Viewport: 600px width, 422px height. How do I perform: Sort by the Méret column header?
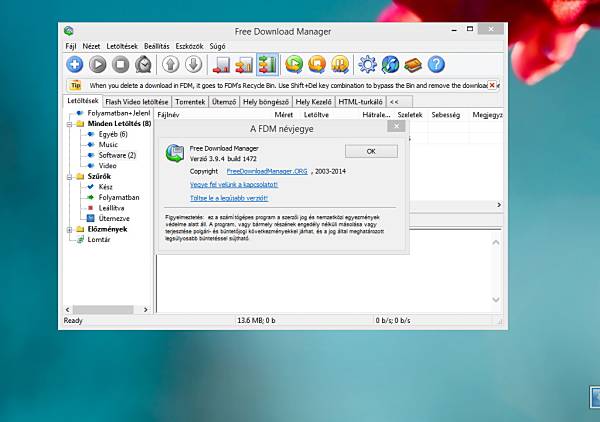(284, 115)
